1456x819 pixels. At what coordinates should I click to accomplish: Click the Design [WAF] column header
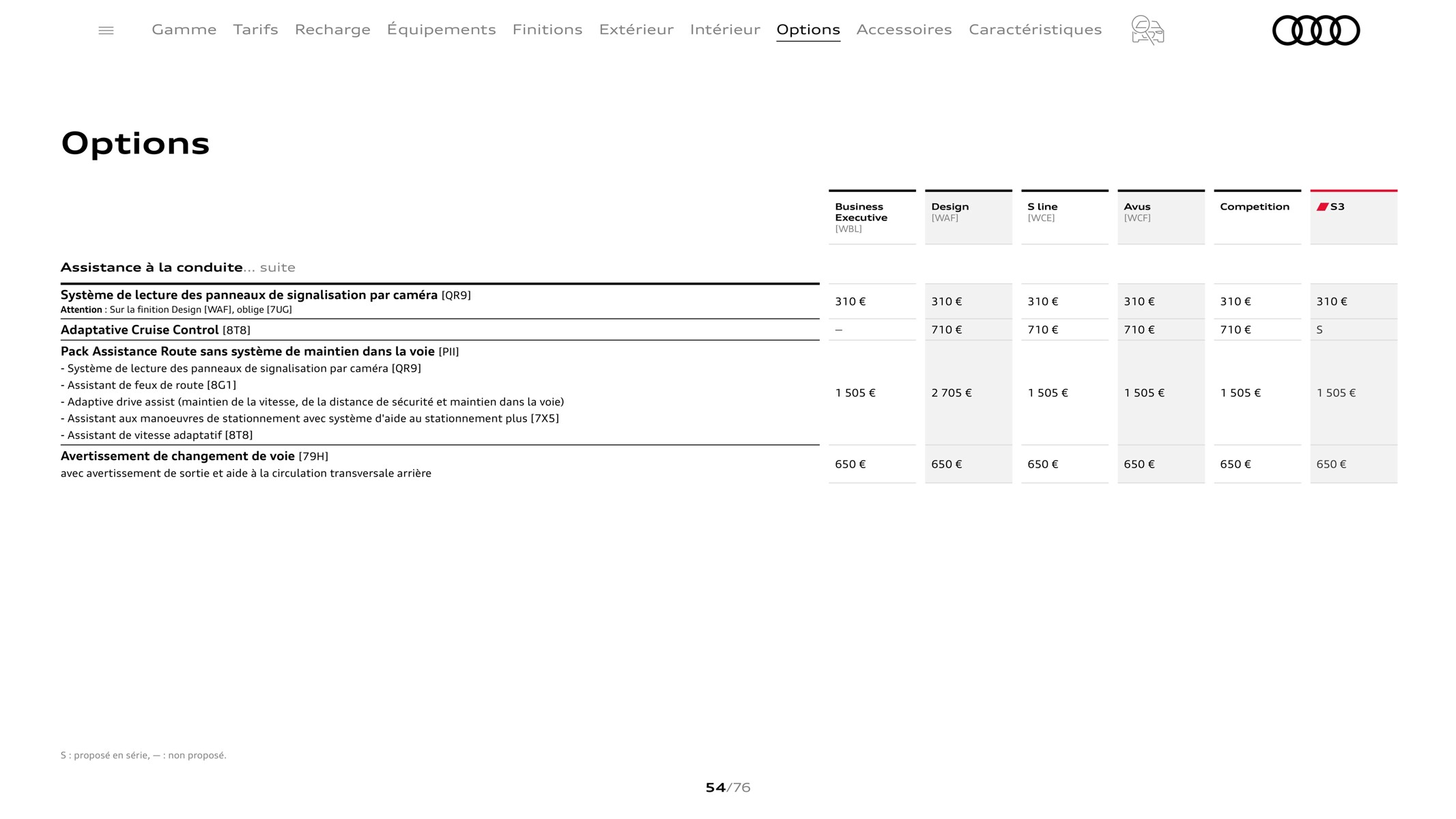coord(968,217)
